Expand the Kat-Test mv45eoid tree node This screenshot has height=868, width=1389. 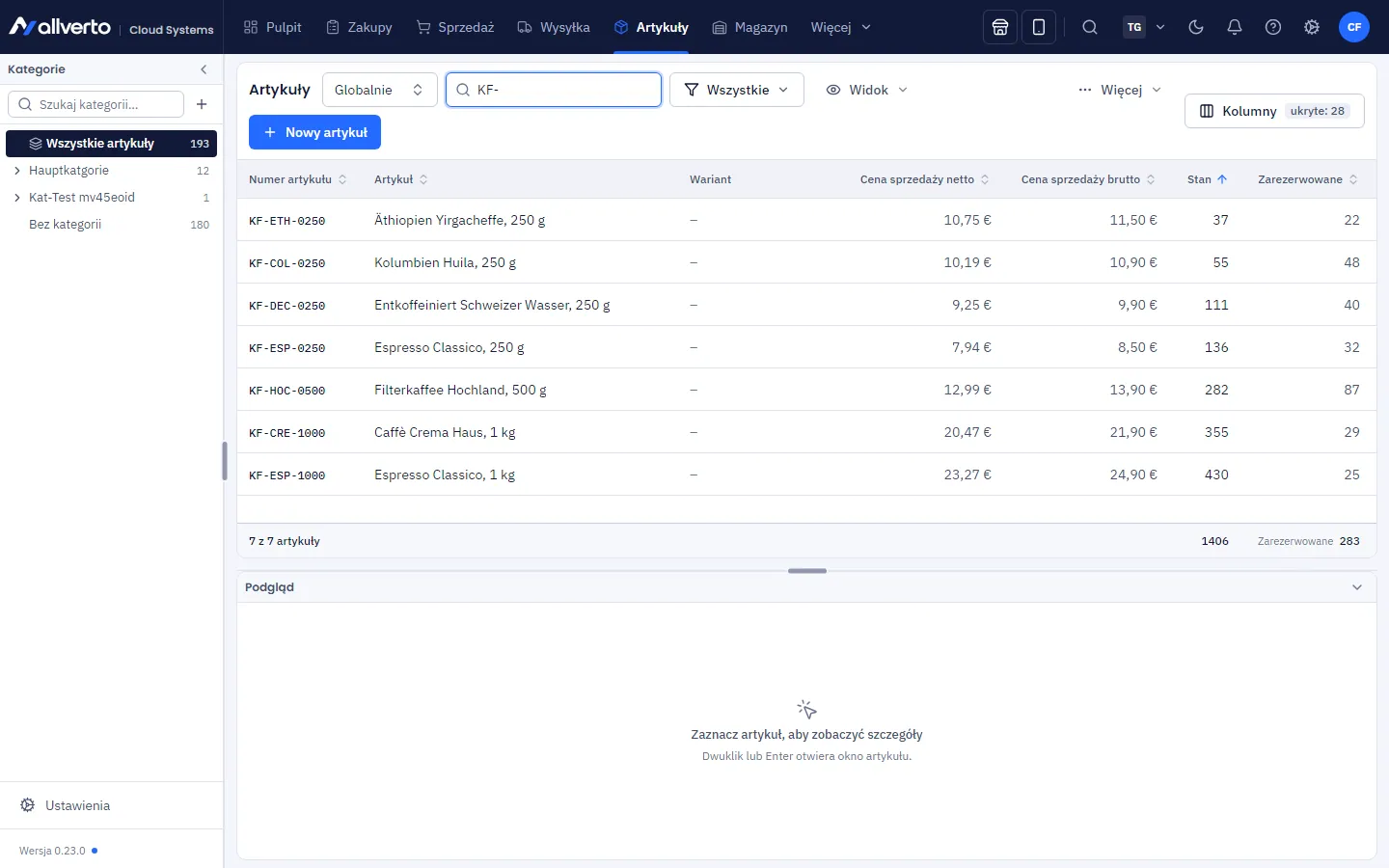click(x=17, y=198)
